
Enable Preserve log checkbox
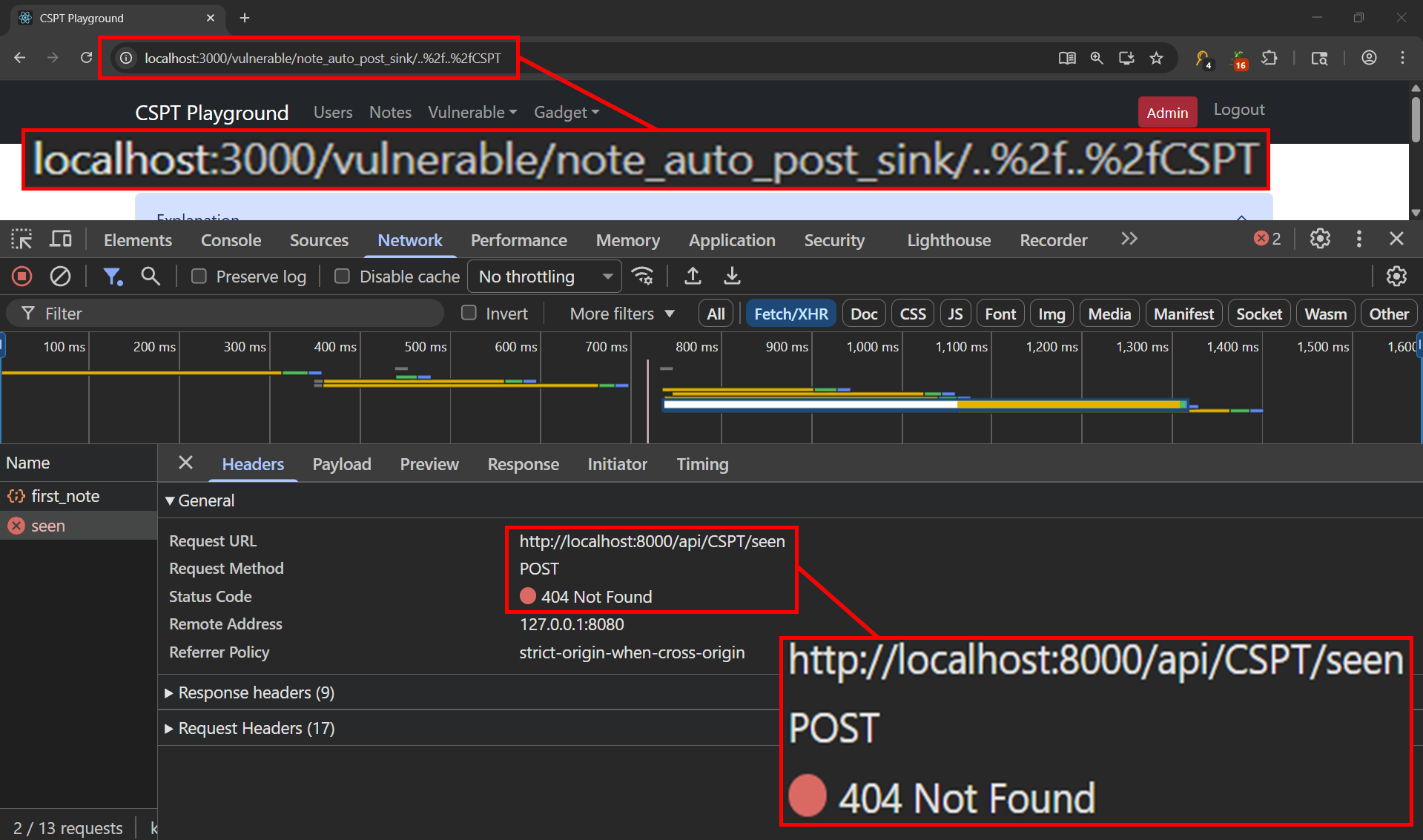[x=199, y=277]
